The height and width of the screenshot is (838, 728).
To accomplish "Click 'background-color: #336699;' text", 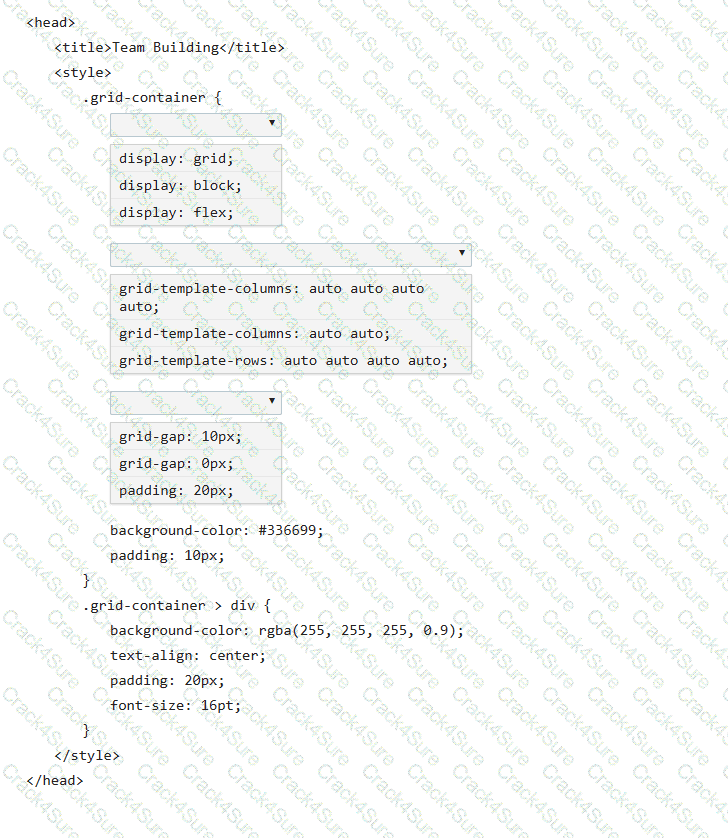I will [216, 530].
